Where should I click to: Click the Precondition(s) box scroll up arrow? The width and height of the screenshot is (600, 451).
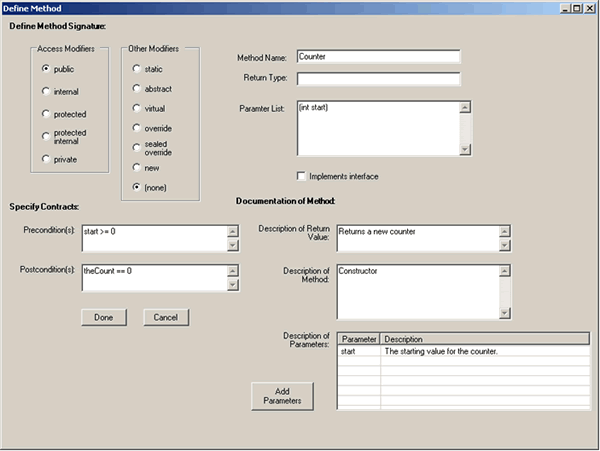[233, 231]
